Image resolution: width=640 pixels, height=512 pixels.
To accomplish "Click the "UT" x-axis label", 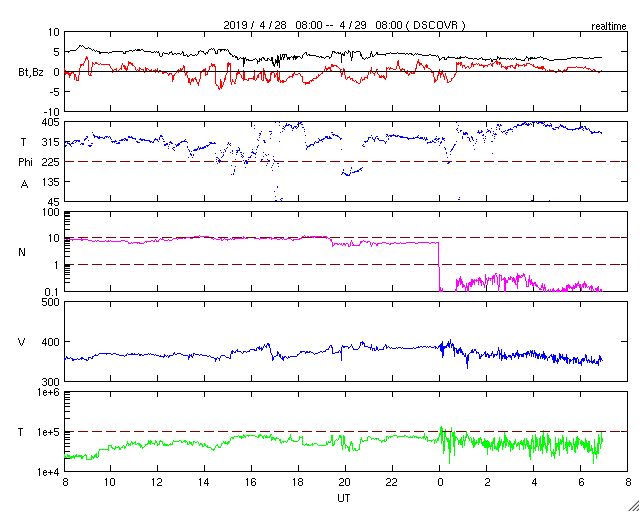I will point(344,498).
